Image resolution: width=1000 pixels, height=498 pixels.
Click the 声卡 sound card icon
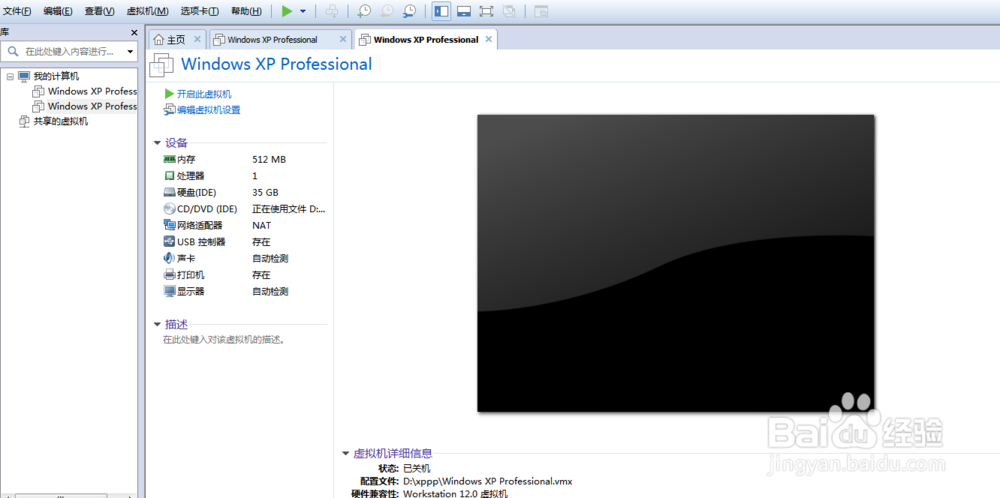(169, 258)
